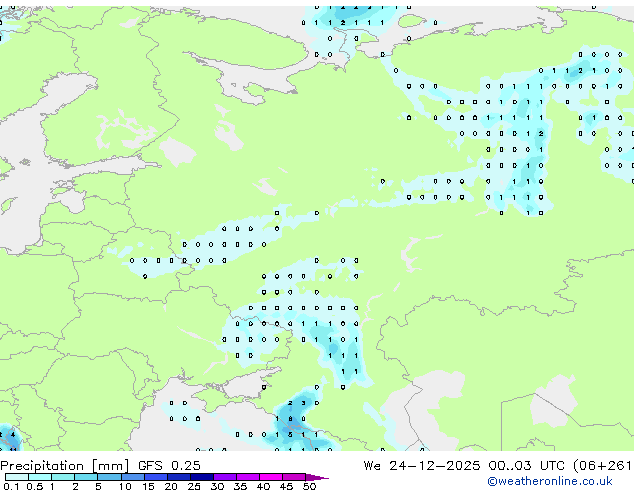This screenshot has width=634, height=490.
Task: Click the '20' legend scale label
Action: [171, 486]
